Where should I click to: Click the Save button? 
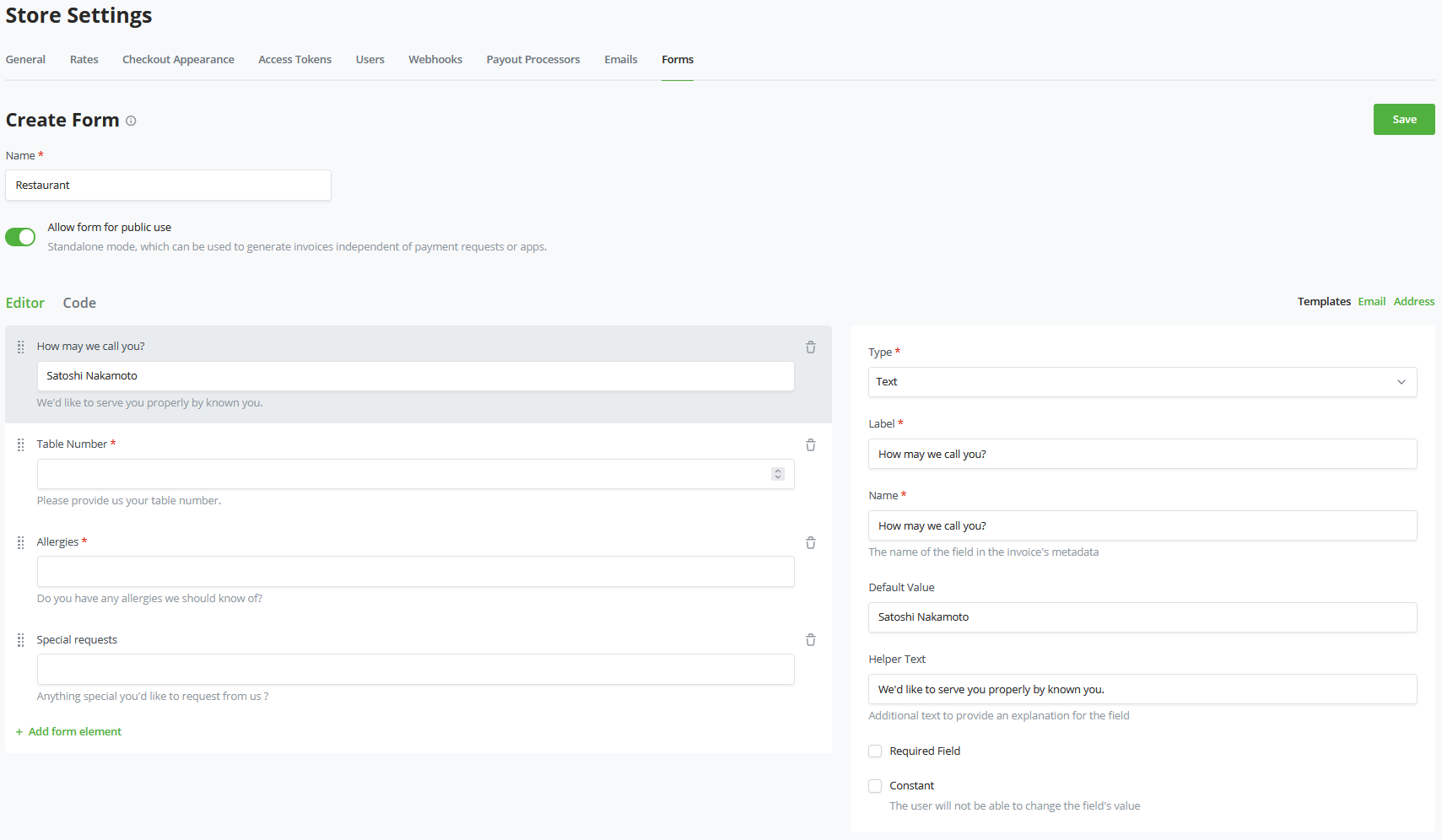1404,120
